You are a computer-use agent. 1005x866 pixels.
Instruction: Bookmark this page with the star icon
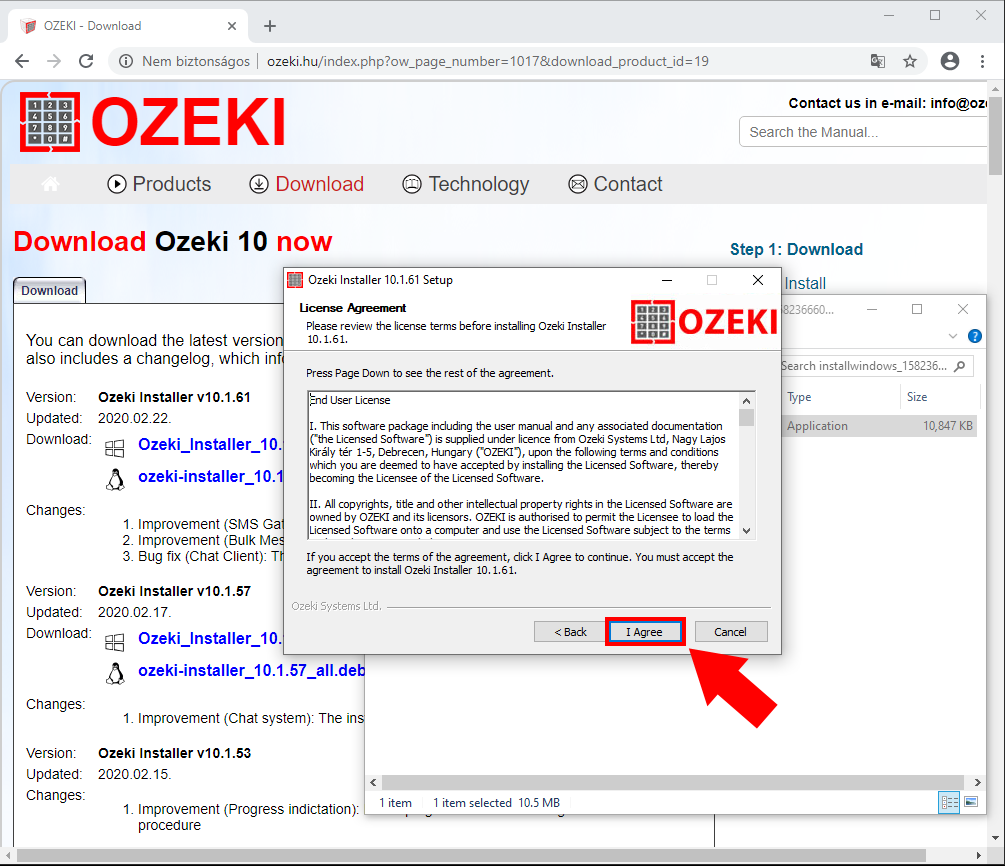tap(910, 61)
